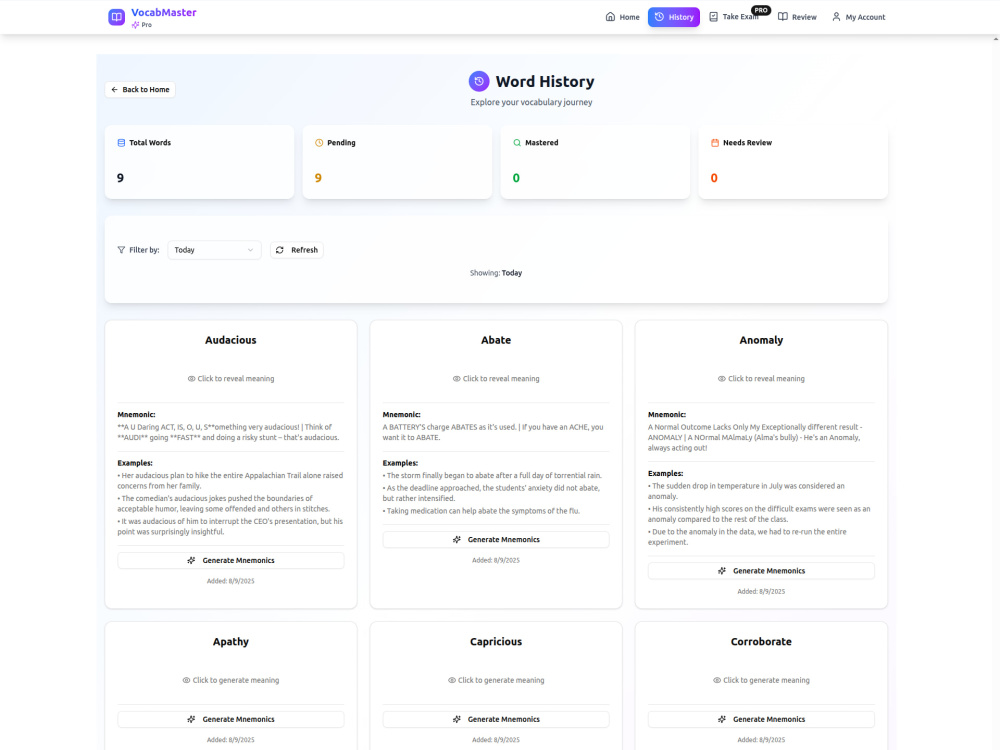
Task: Click the Word History heading
Action: click(x=545, y=82)
